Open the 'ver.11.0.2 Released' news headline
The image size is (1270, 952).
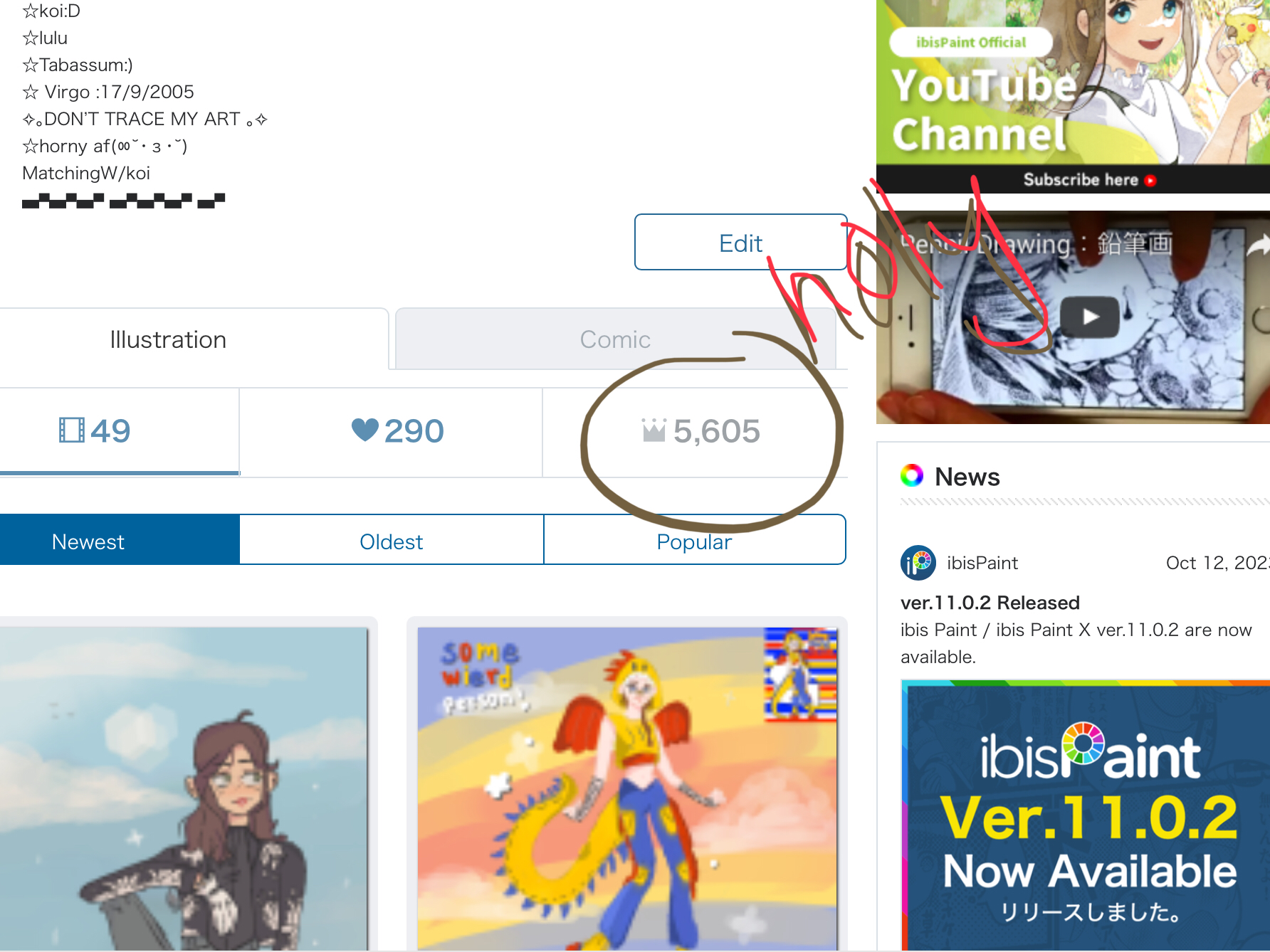[990, 603]
